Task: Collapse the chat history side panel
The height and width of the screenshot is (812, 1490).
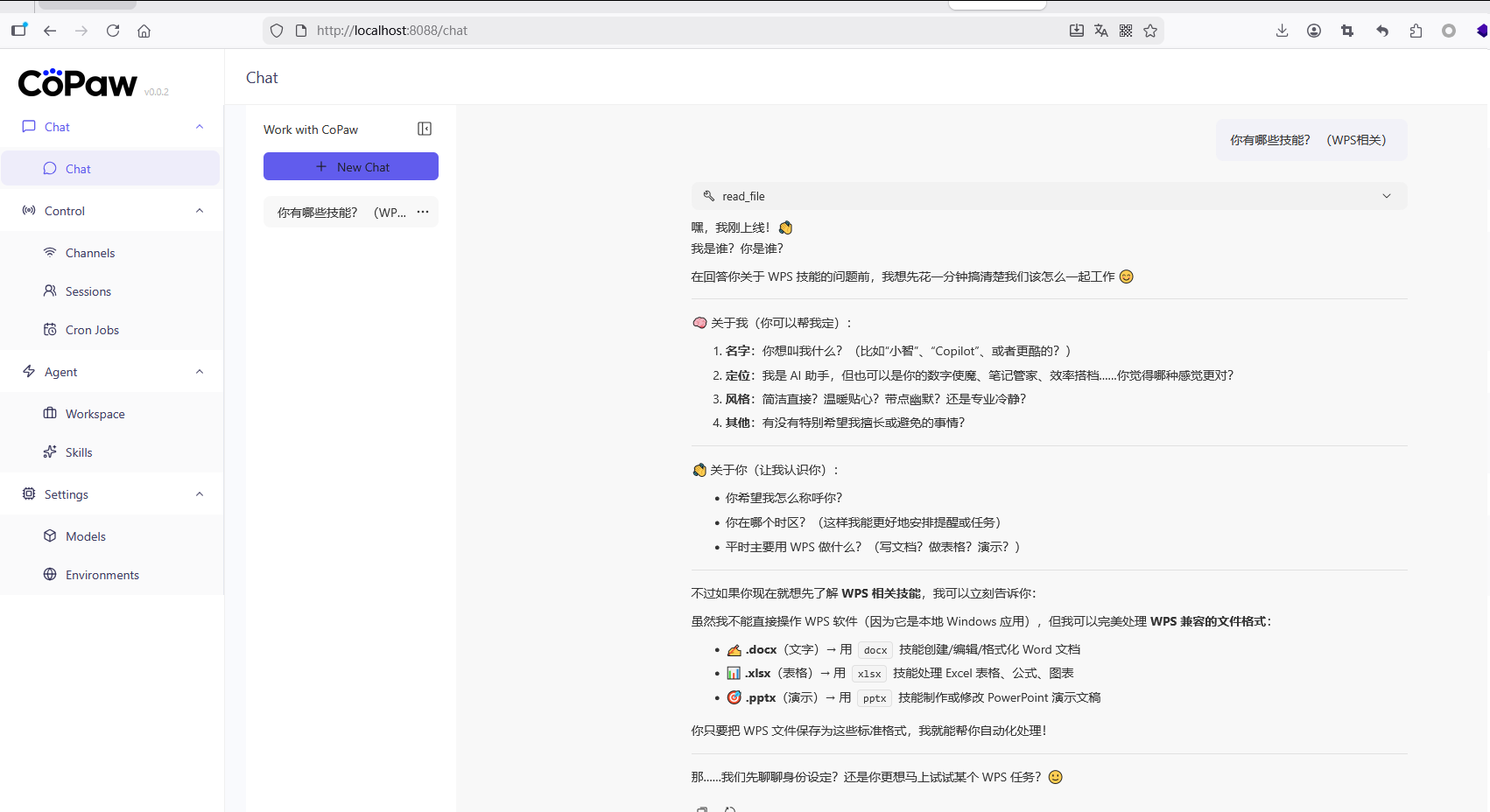Action: 425,129
